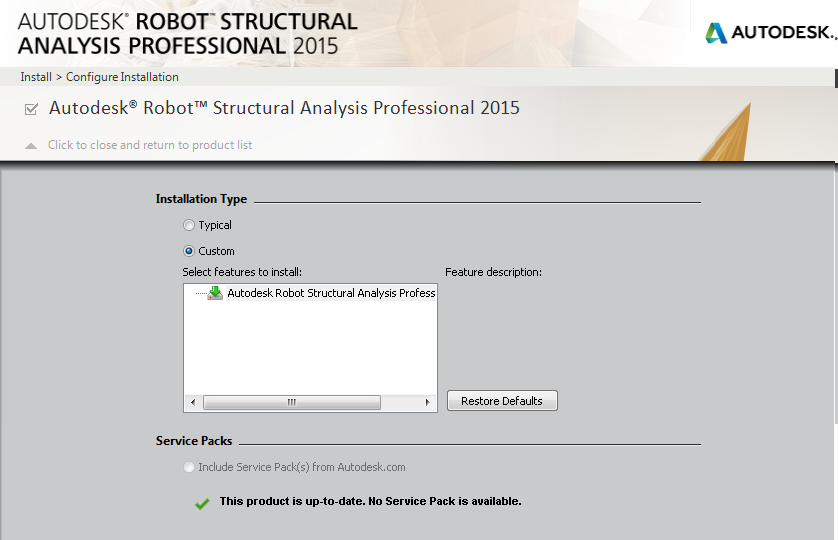Click the Install breadcrumb item
The image size is (838, 540).
tap(36, 77)
